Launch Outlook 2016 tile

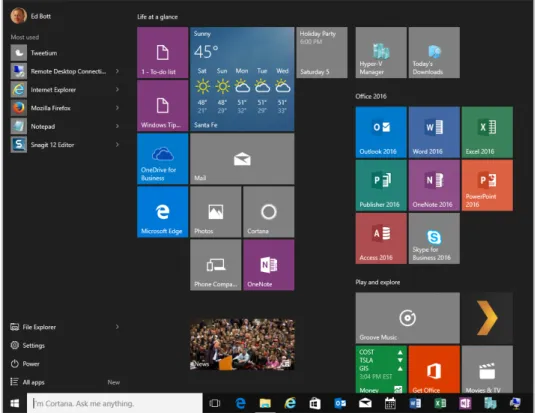tap(381, 132)
